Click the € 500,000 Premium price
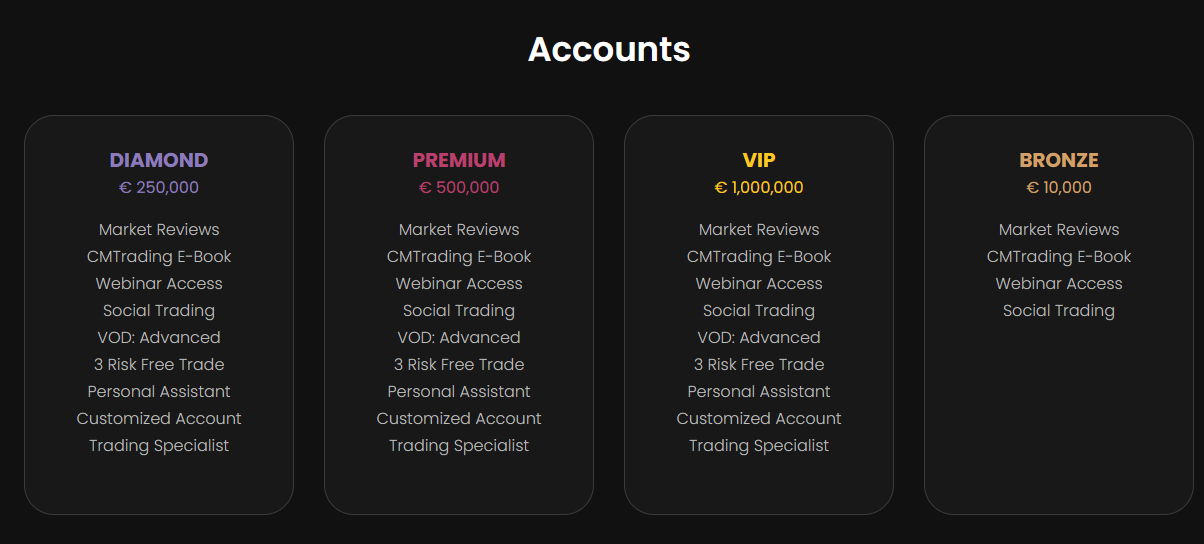This screenshot has height=544, width=1204. (x=459, y=187)
